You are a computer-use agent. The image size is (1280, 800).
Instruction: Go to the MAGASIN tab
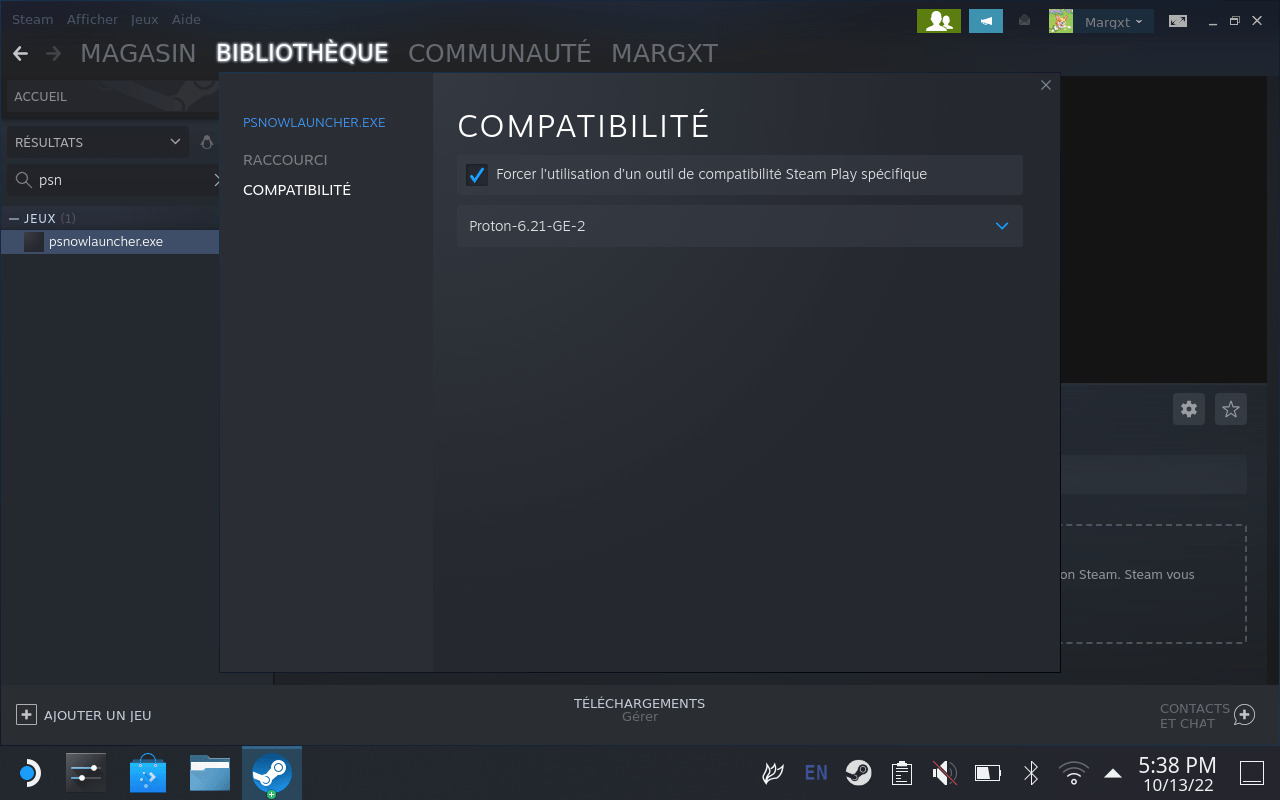139,53
